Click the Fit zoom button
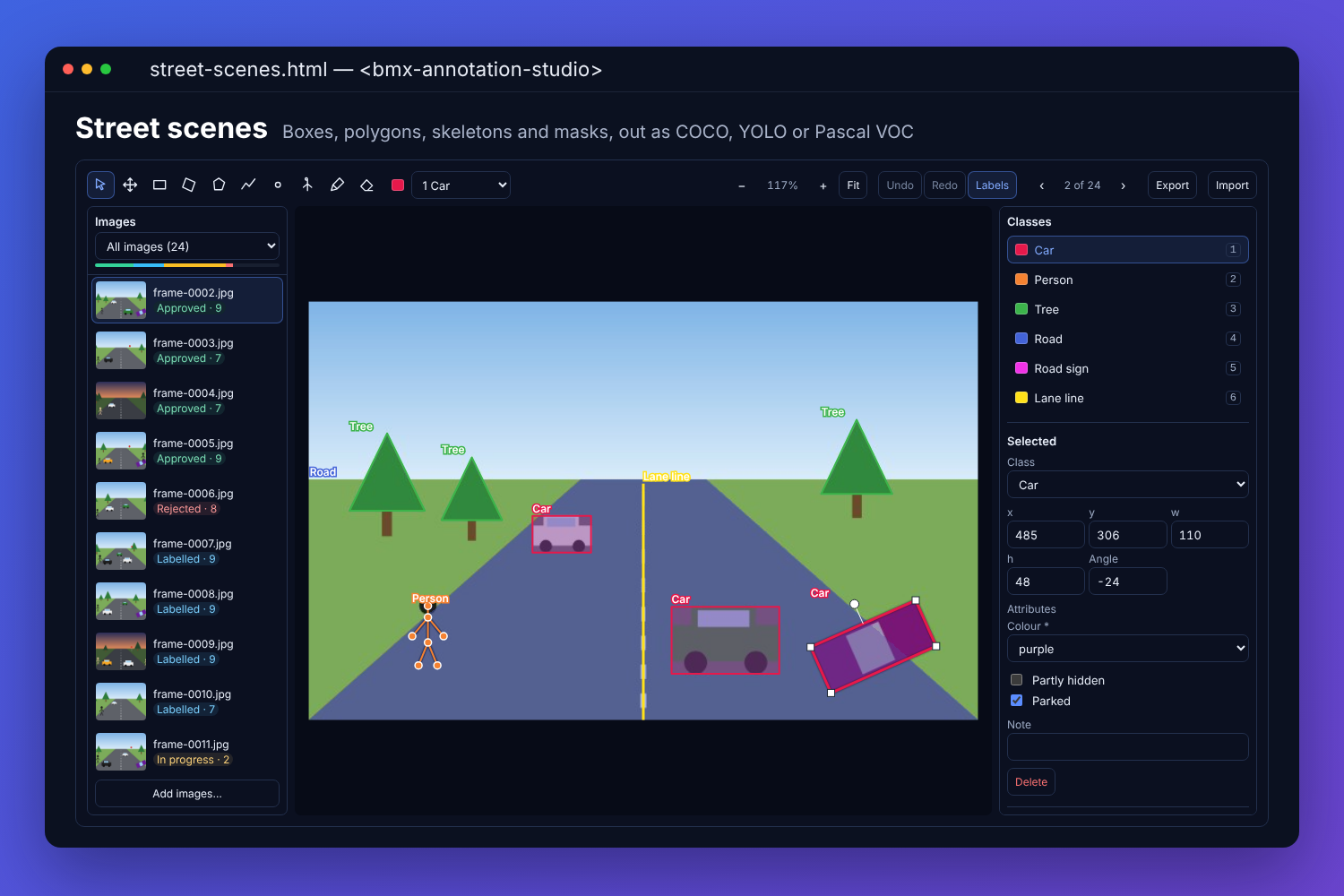The width and height of the screenshot is (1344, 896). coord(853,185)
